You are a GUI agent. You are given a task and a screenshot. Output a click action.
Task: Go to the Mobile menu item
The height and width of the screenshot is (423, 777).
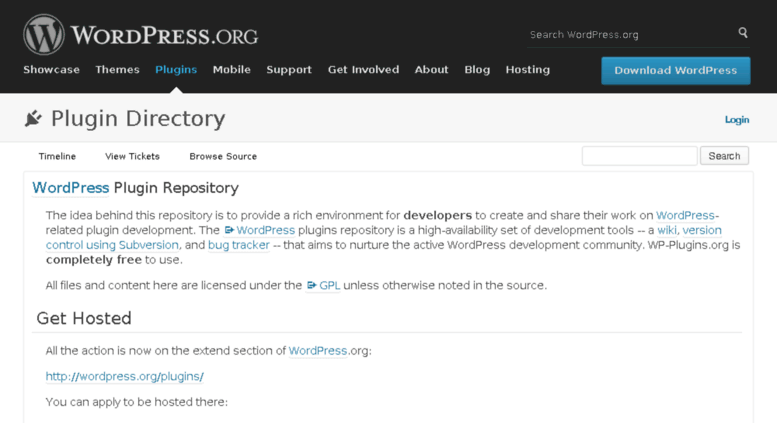tap(231, 70)
